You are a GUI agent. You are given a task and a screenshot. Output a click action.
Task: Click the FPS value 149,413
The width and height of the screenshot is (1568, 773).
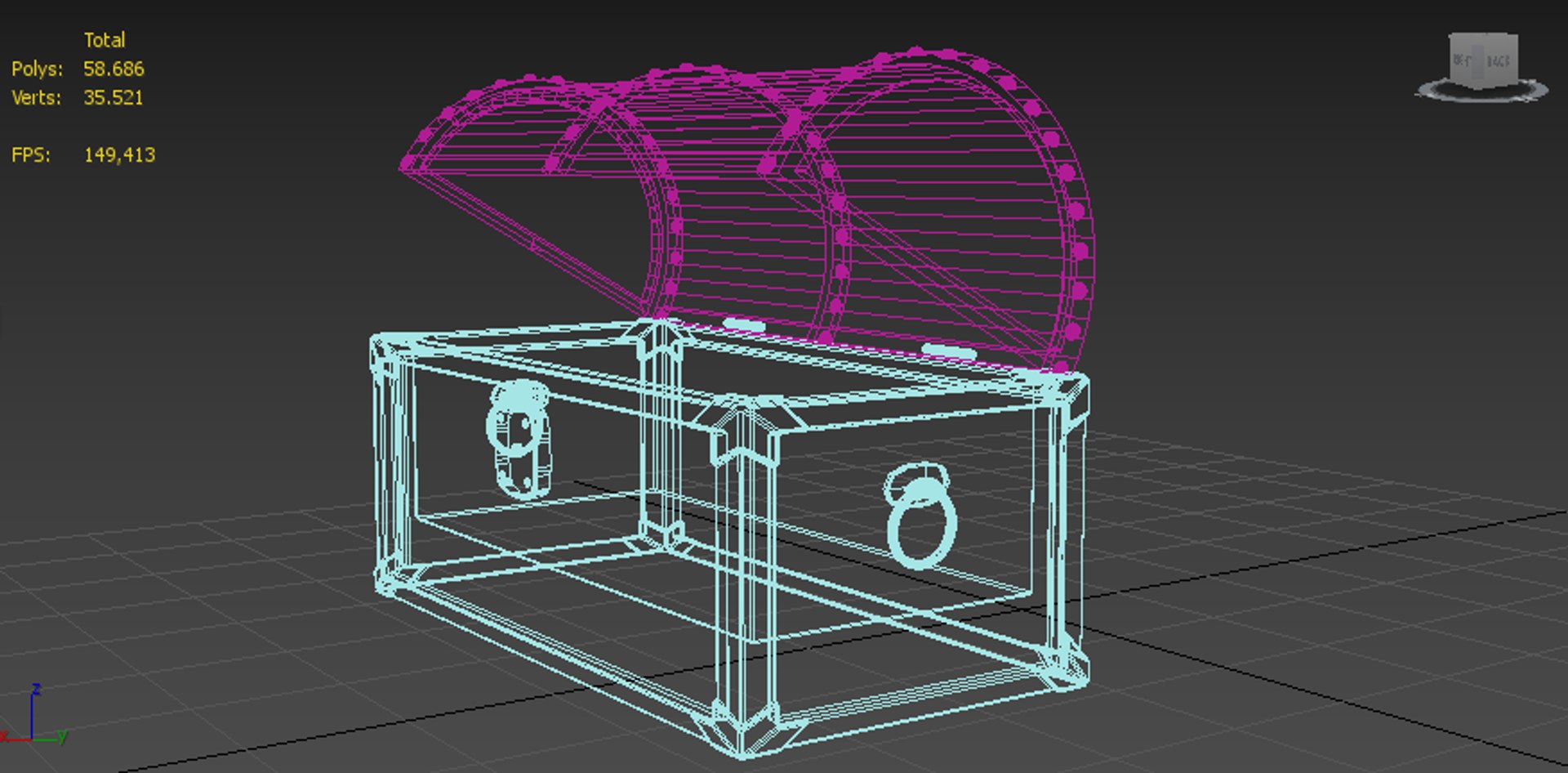[x=119, y=154]
